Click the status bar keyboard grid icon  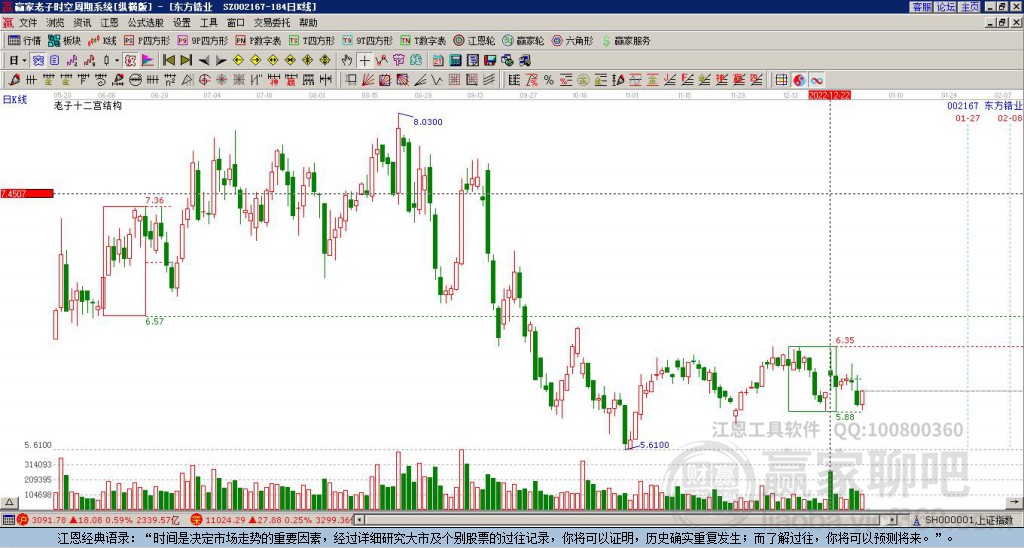(x=8, y=520)
